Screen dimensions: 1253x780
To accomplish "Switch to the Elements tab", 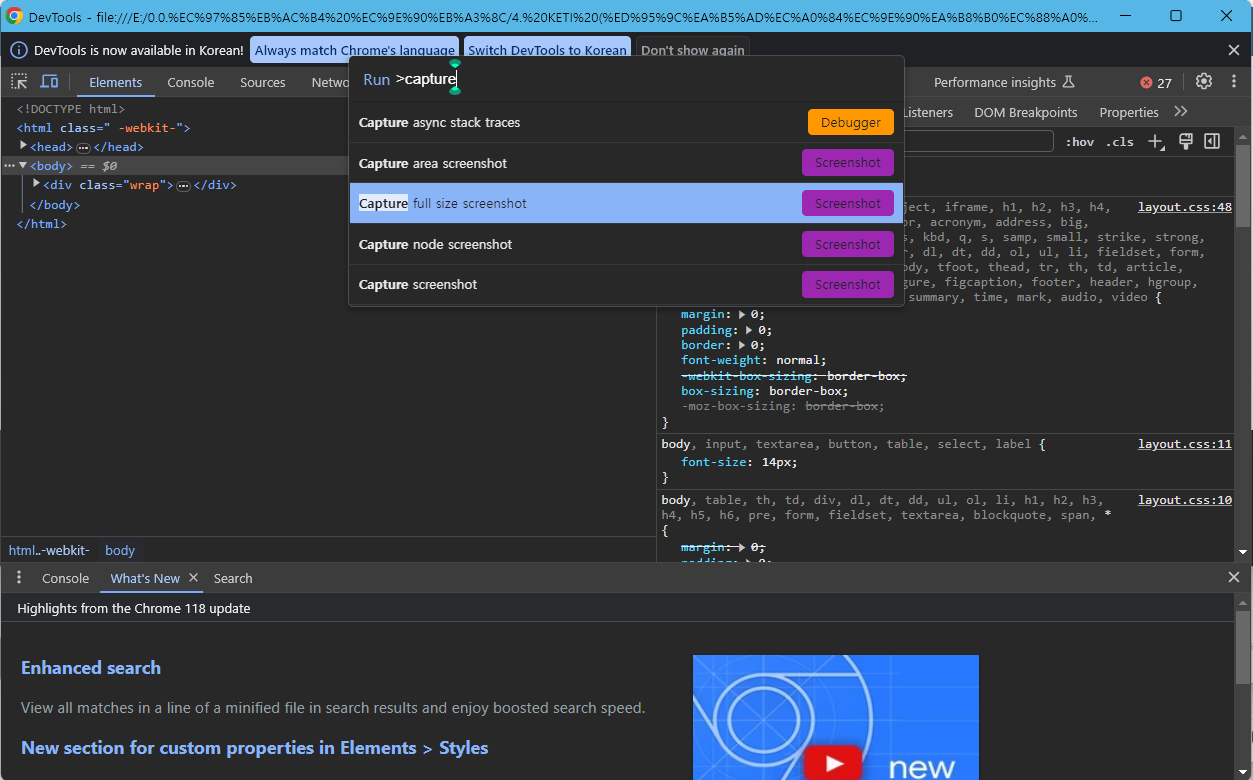I will click(115, 82).
